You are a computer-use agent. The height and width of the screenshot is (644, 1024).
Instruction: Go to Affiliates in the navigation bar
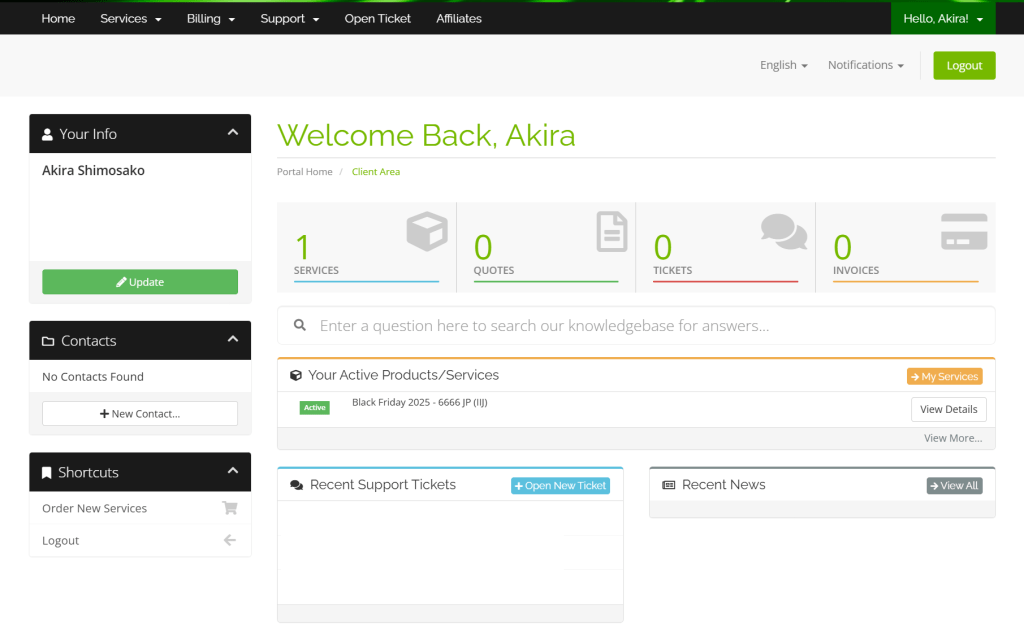pos(458,19)
